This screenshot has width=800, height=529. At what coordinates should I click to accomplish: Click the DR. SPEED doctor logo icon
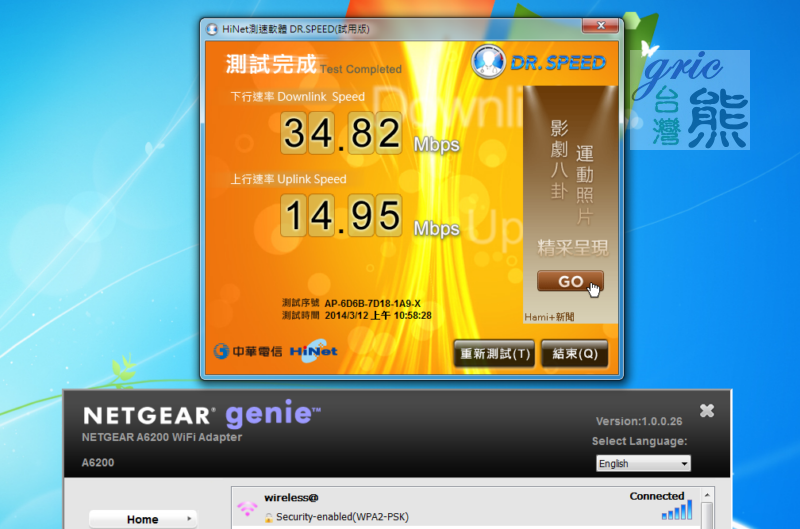pos(488,62)
